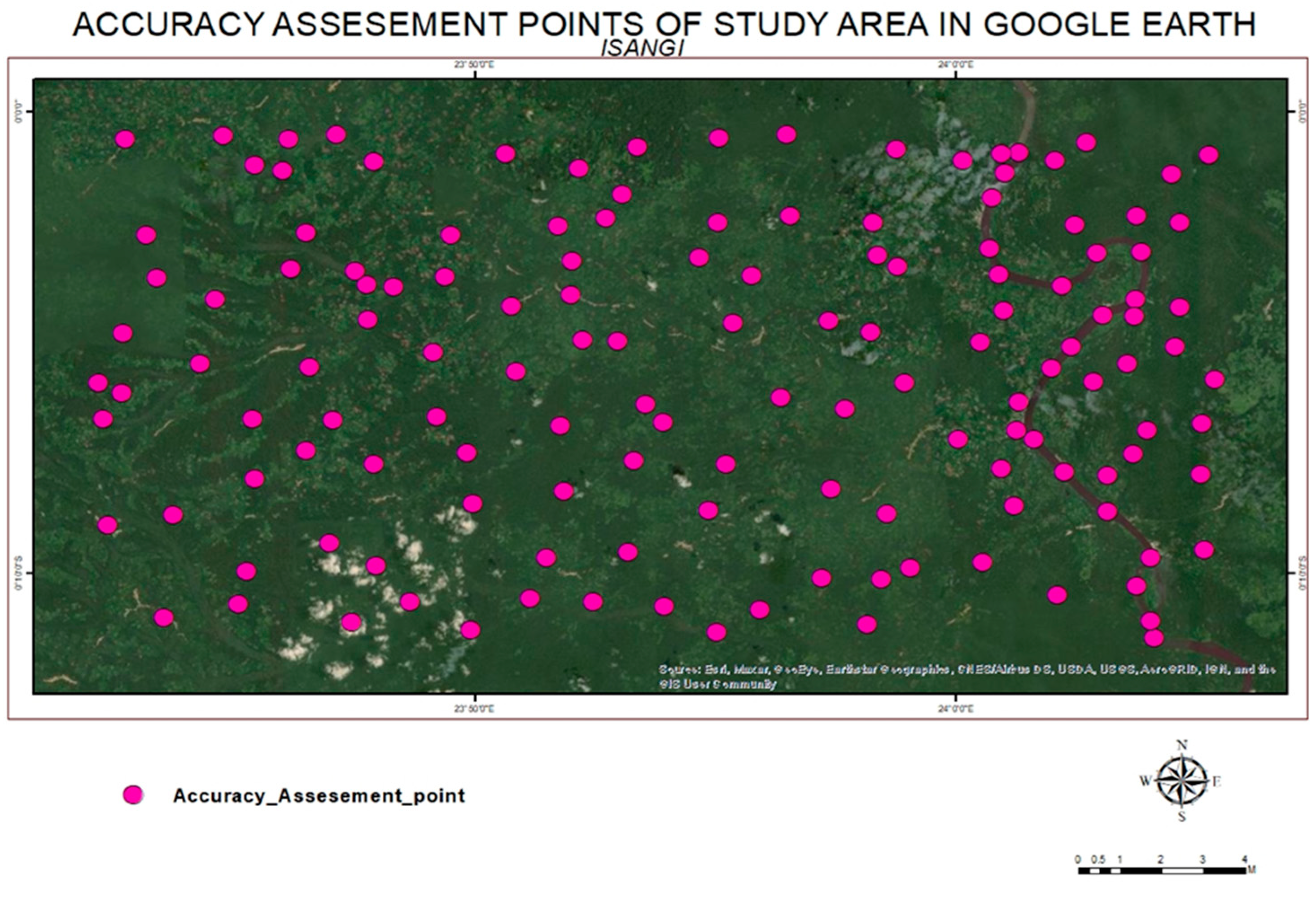Click the N letter above compass
The image size is (1316, 900).
click(x=1182, y=744)
